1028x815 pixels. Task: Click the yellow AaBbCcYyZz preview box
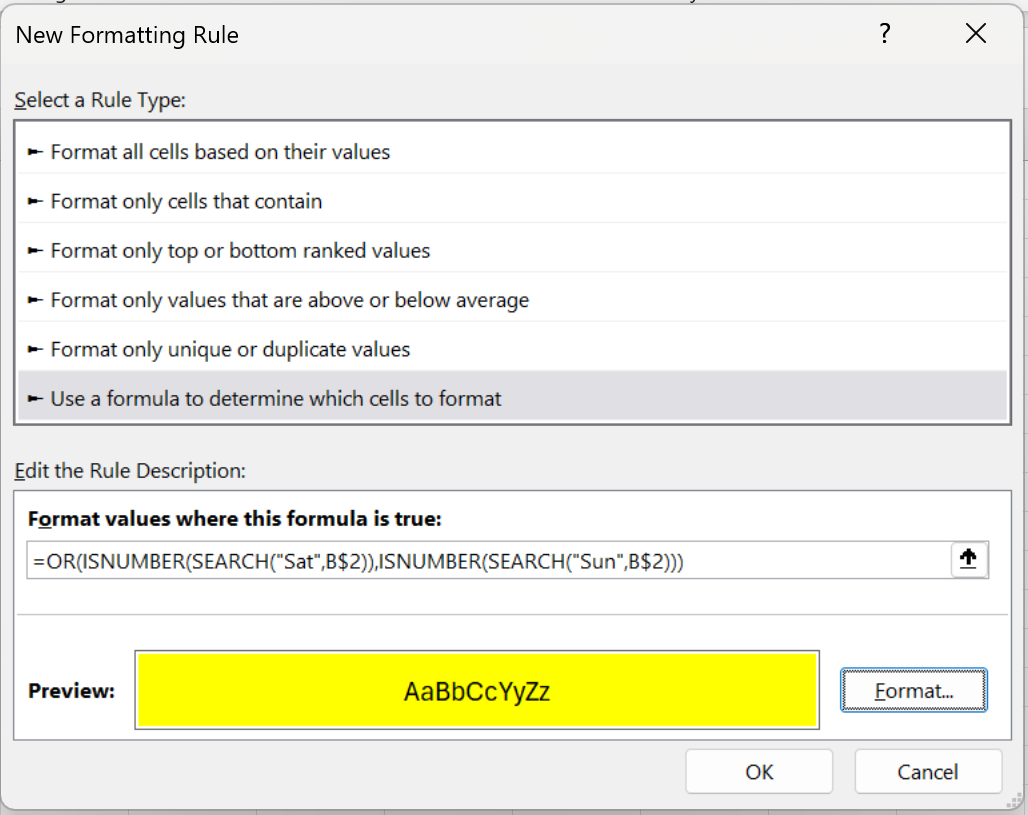477,690
